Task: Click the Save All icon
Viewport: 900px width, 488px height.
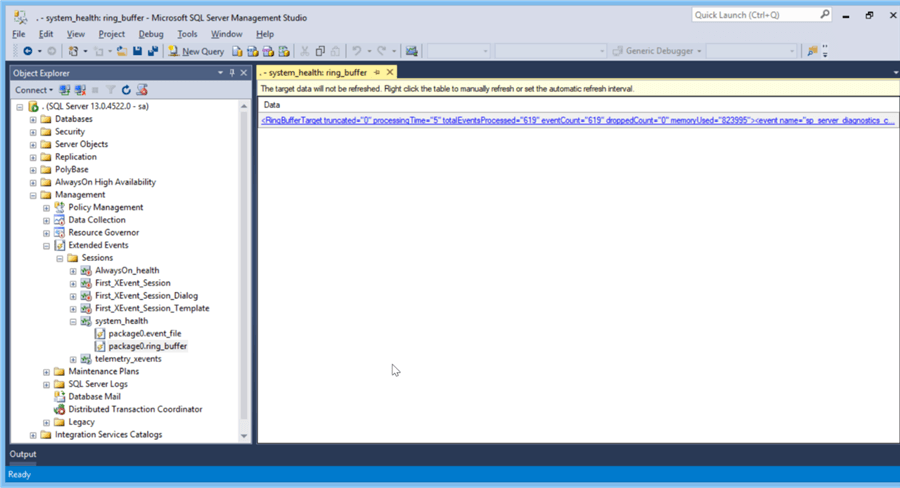Action: point(153,51)
